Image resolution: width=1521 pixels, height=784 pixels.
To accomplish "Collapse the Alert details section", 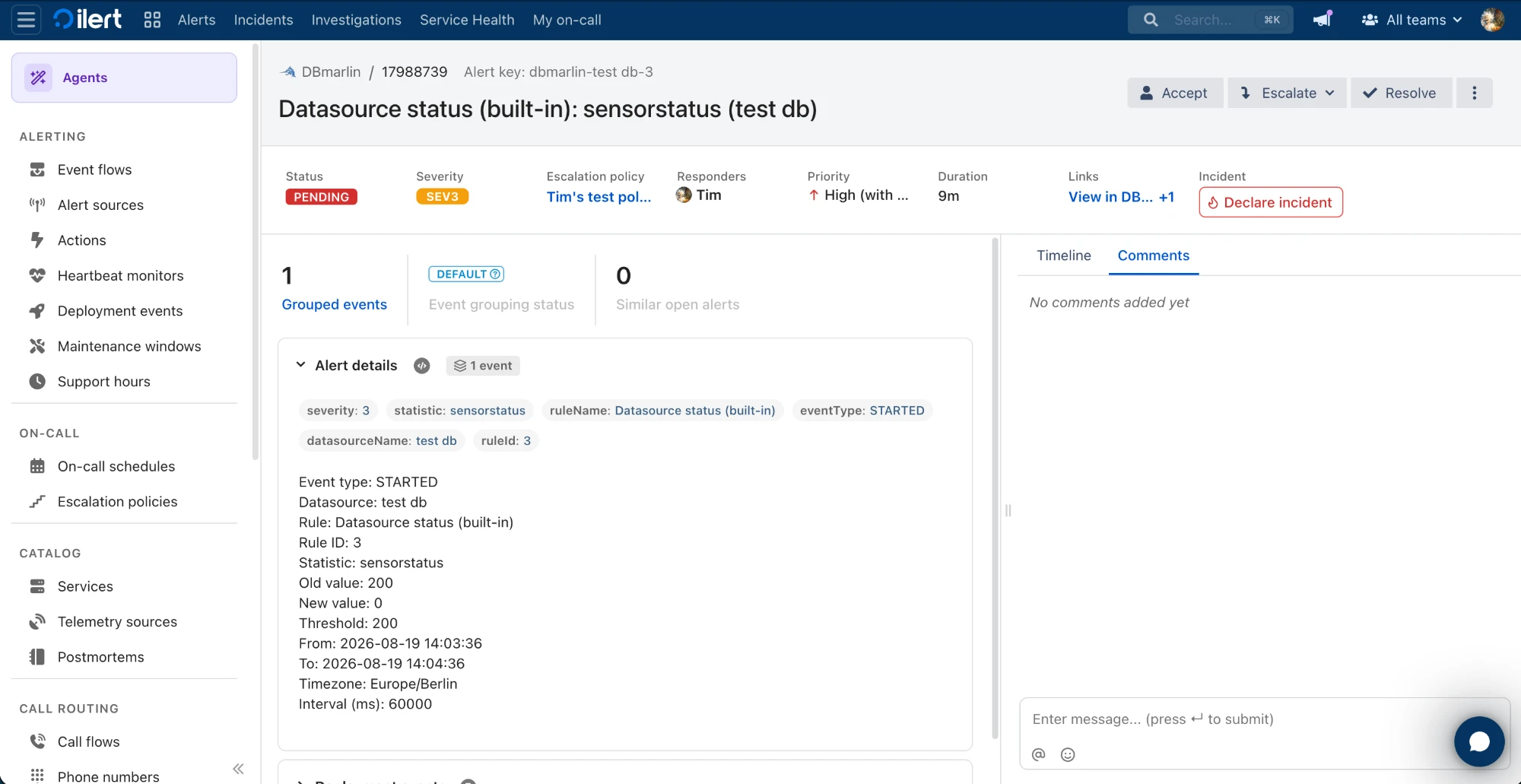I will [301, 366].
